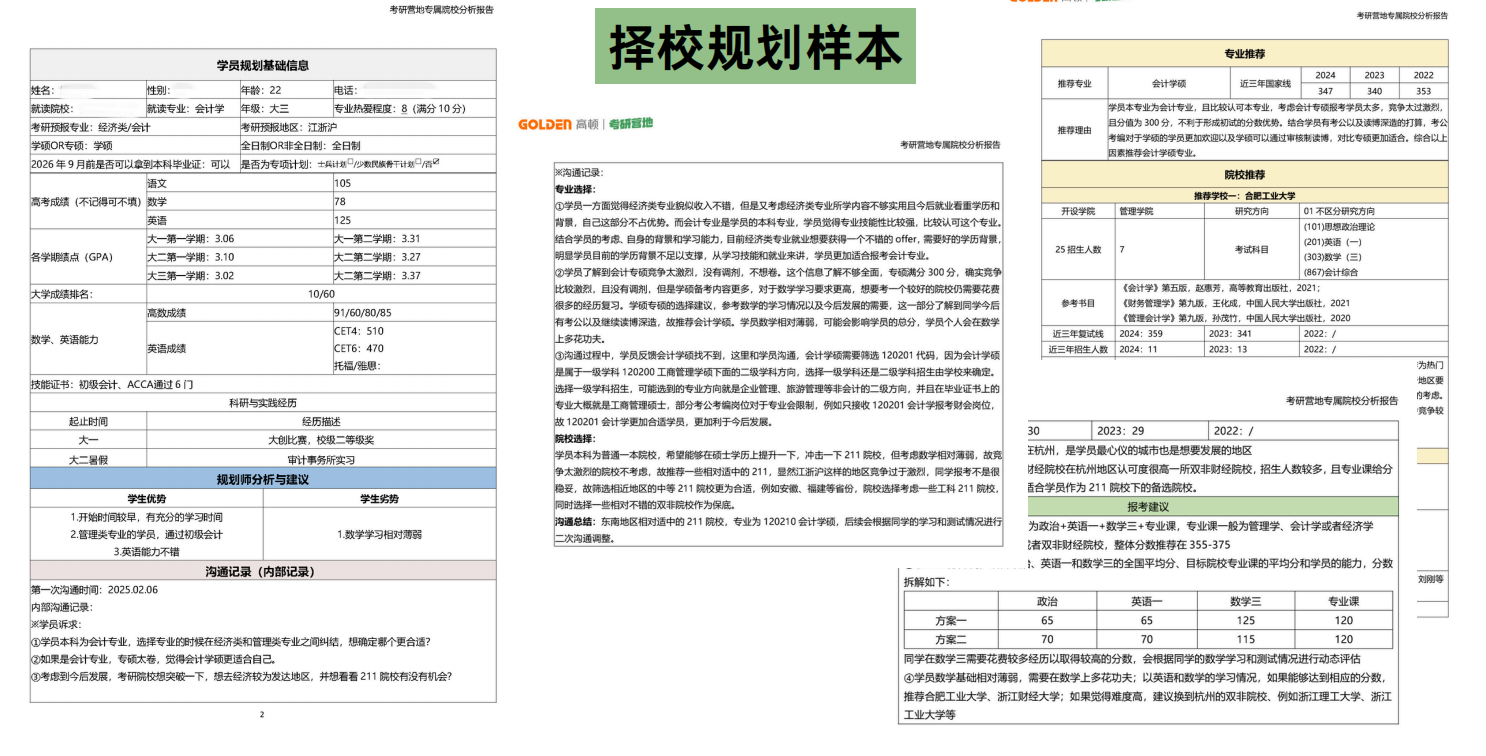The height and width of the screenshot is (756, 1486).
Task: Select 考研预报地区：江浙沪 cell
Action: click(367, 127)
